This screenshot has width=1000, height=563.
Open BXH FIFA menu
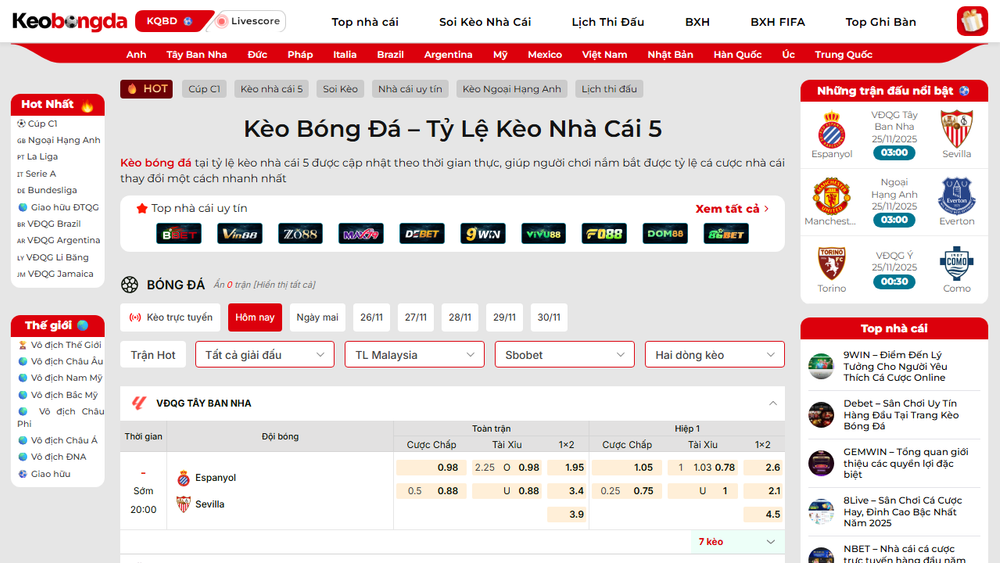[777, 22]
